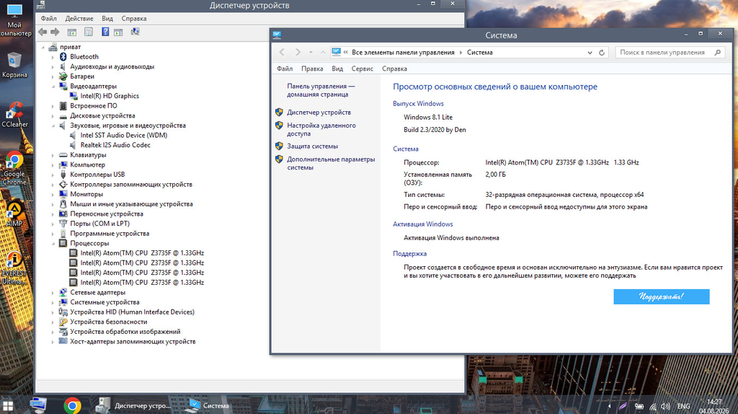
Task: Open EVEREST Ultimate desktop shortcut
Action: [x=14, y=268]
